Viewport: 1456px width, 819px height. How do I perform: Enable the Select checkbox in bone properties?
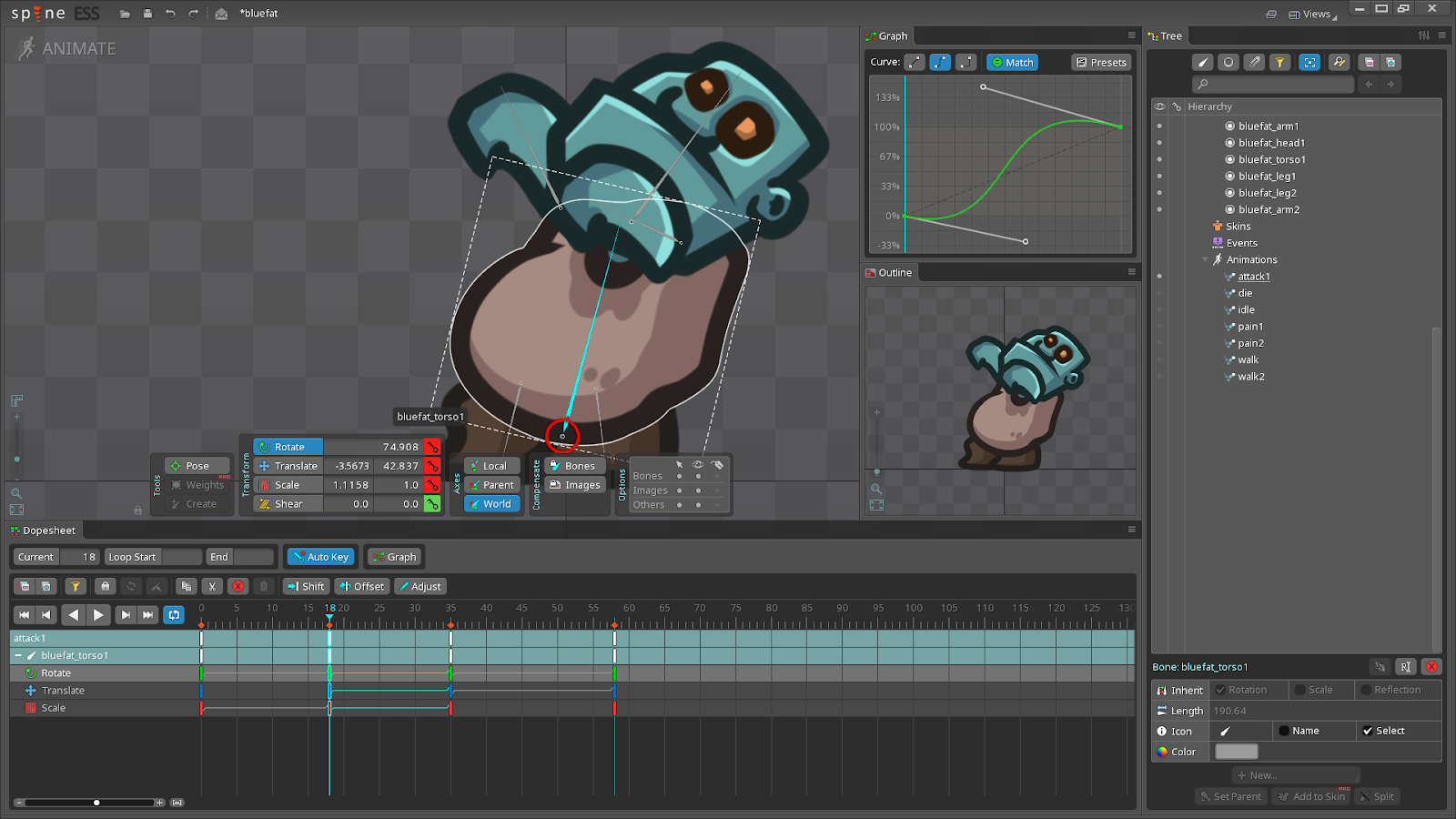[x=1369, y=730]
